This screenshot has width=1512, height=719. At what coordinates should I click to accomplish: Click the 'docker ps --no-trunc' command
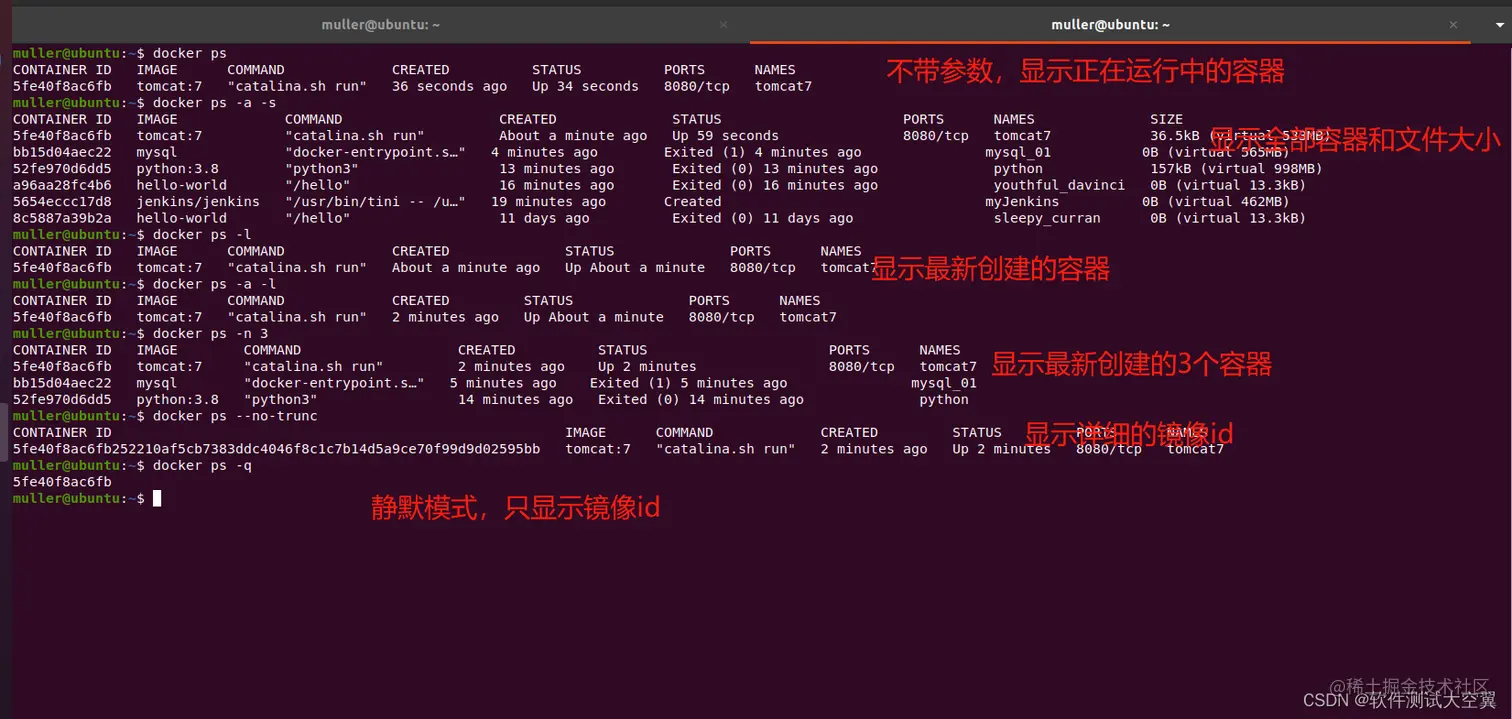click(x=235, y=416)
